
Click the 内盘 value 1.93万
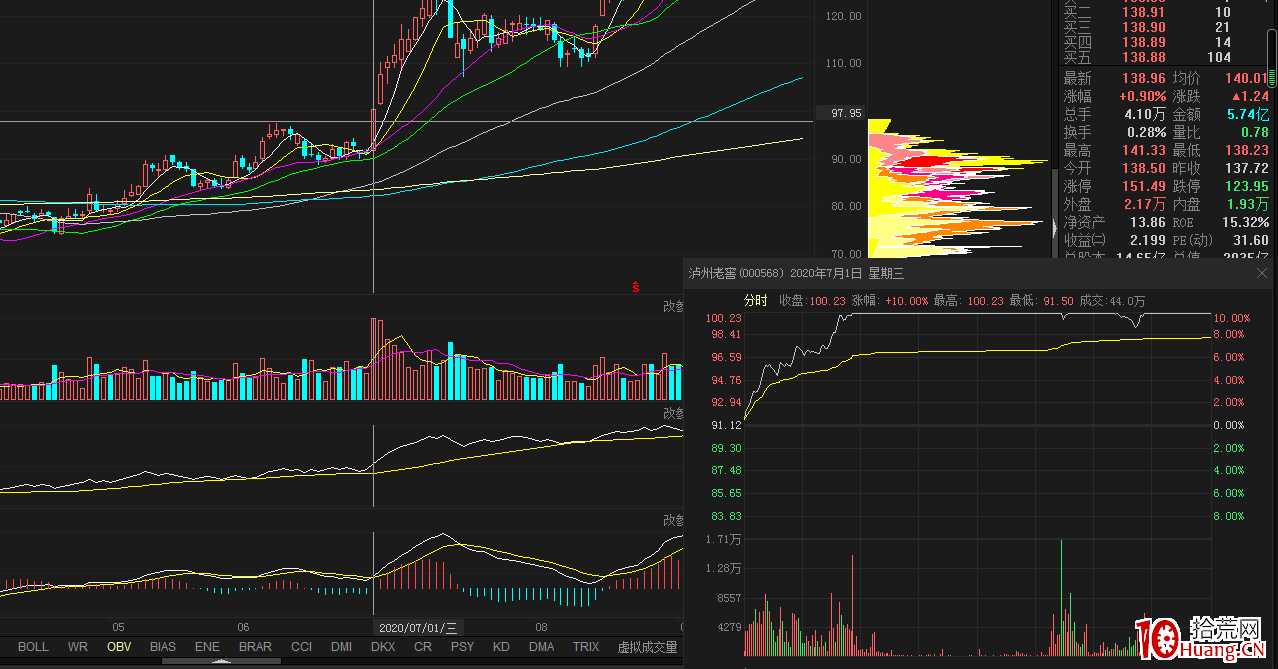pyautogui.click(x=1248, y=204)
